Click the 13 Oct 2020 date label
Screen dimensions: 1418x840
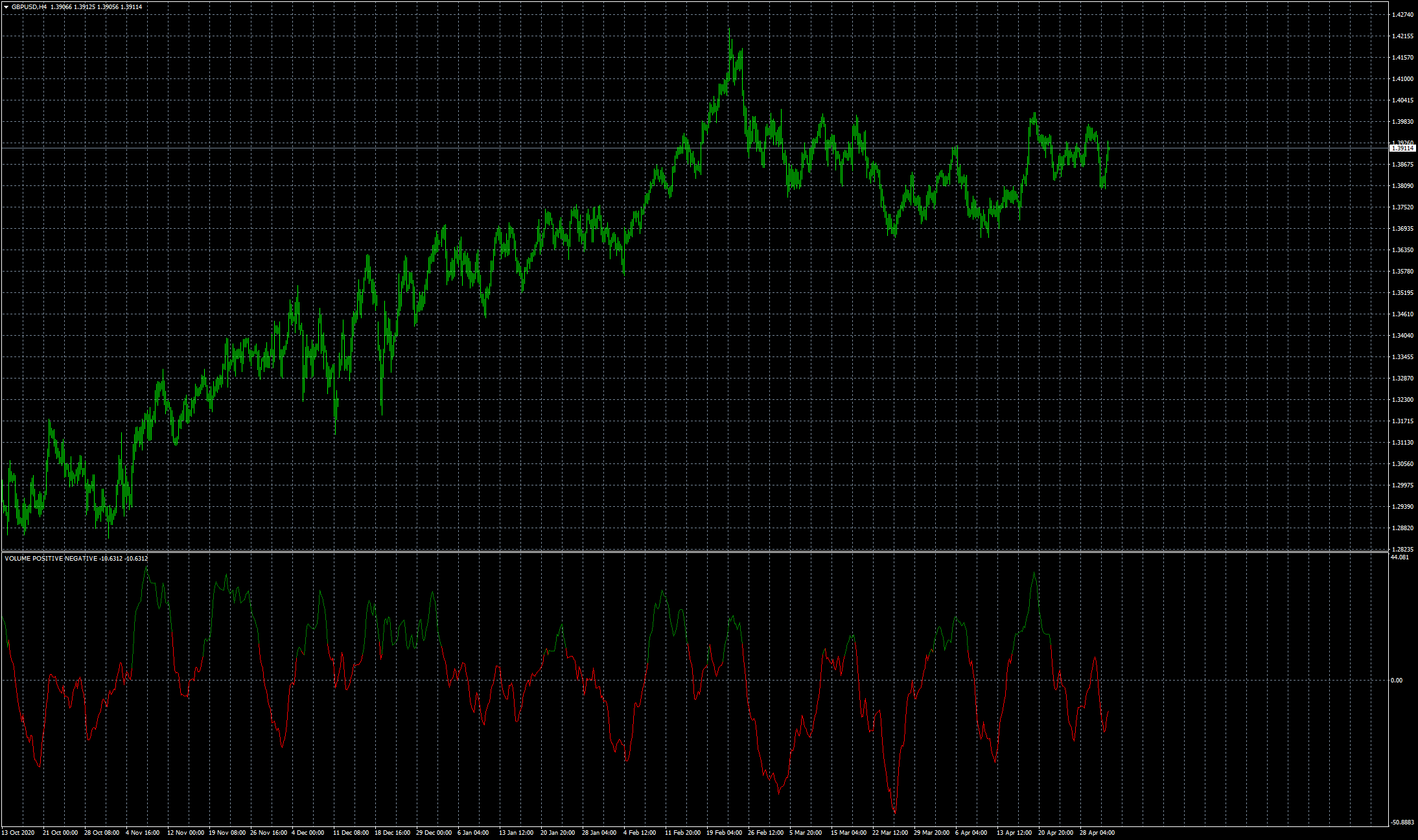(17, 833)
